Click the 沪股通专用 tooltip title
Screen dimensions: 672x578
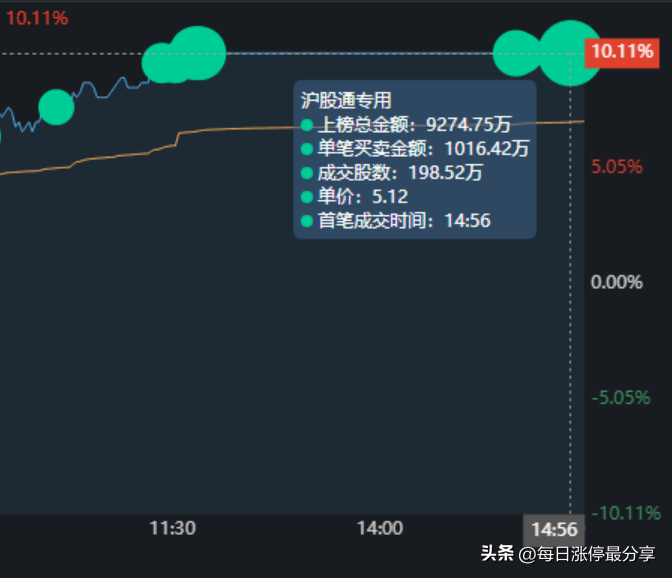coord(346,101)
